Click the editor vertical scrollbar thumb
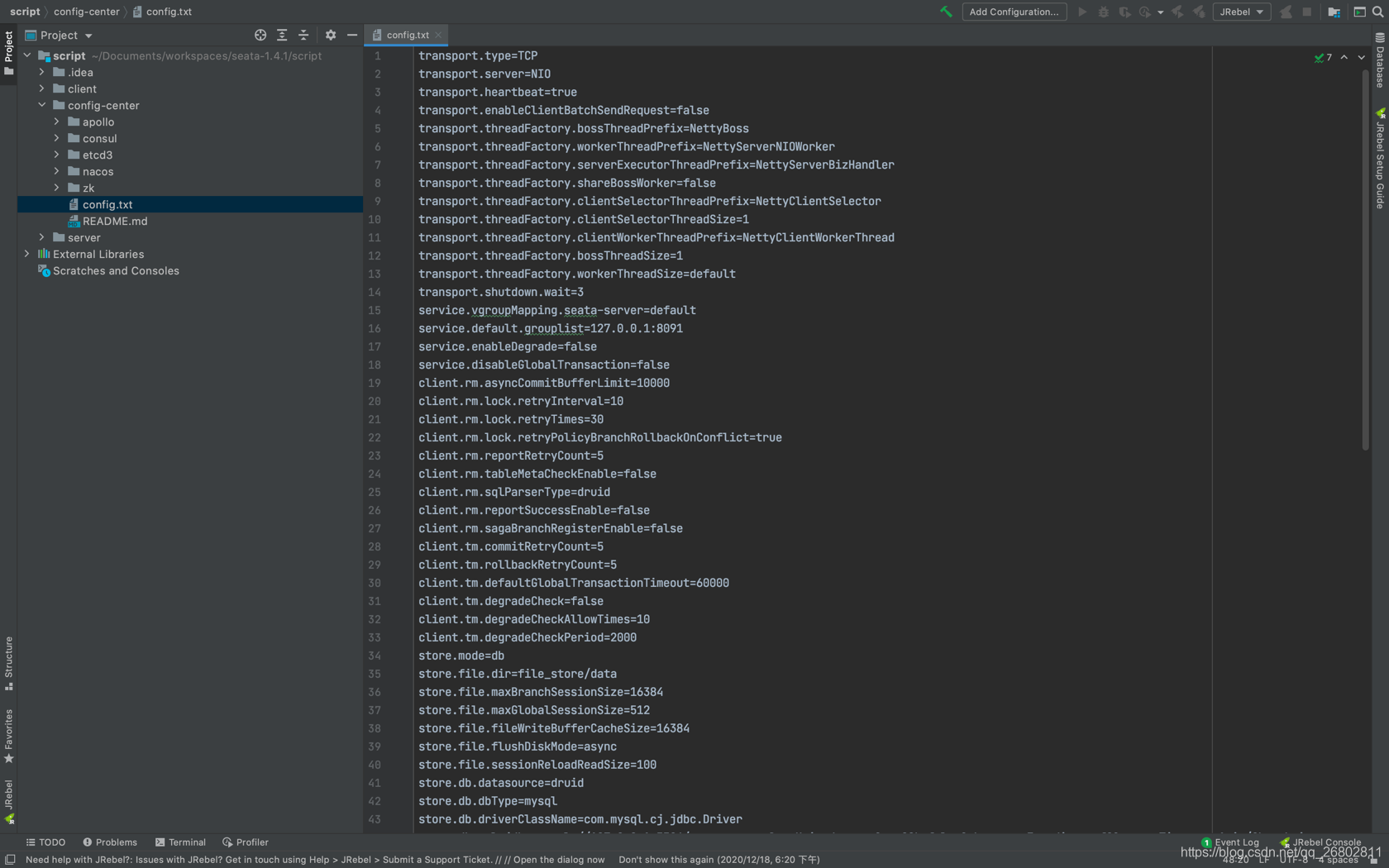 coord(1364,260)
